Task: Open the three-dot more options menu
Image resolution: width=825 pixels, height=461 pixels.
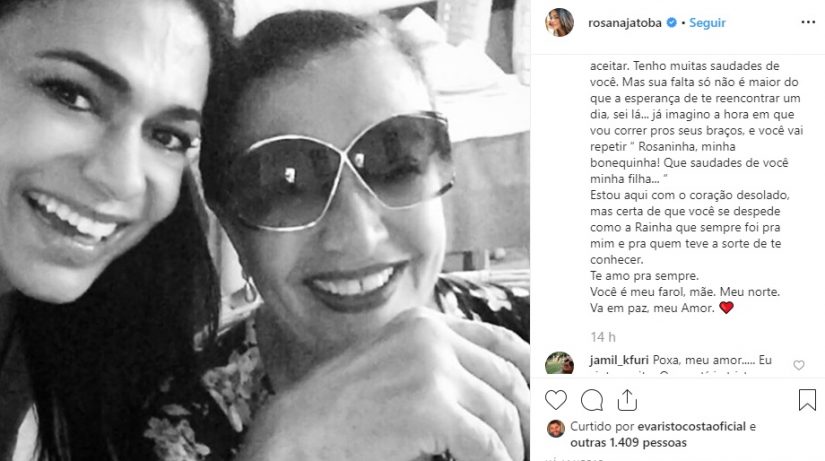Action: click(808, 22)
